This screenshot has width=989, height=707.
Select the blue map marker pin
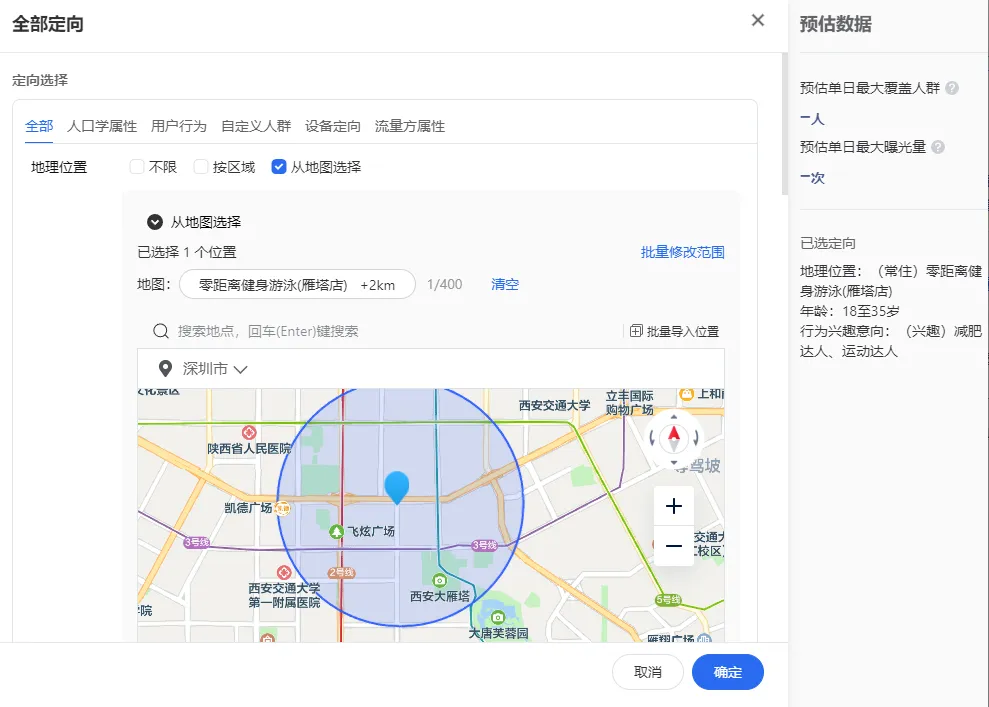click(x=396, y=487)
